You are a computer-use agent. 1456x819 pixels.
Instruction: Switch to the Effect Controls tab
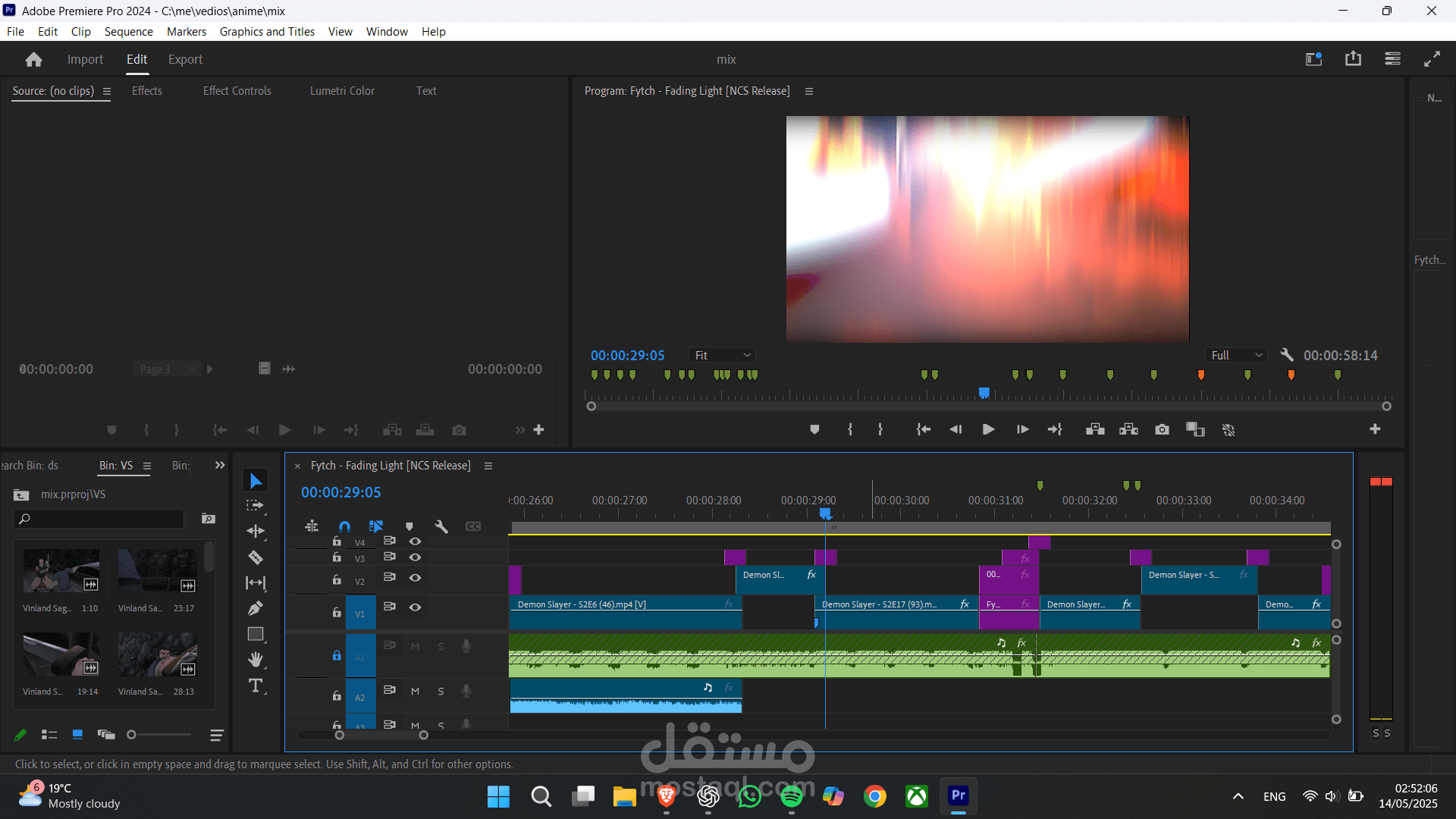(x=237, y=91)
